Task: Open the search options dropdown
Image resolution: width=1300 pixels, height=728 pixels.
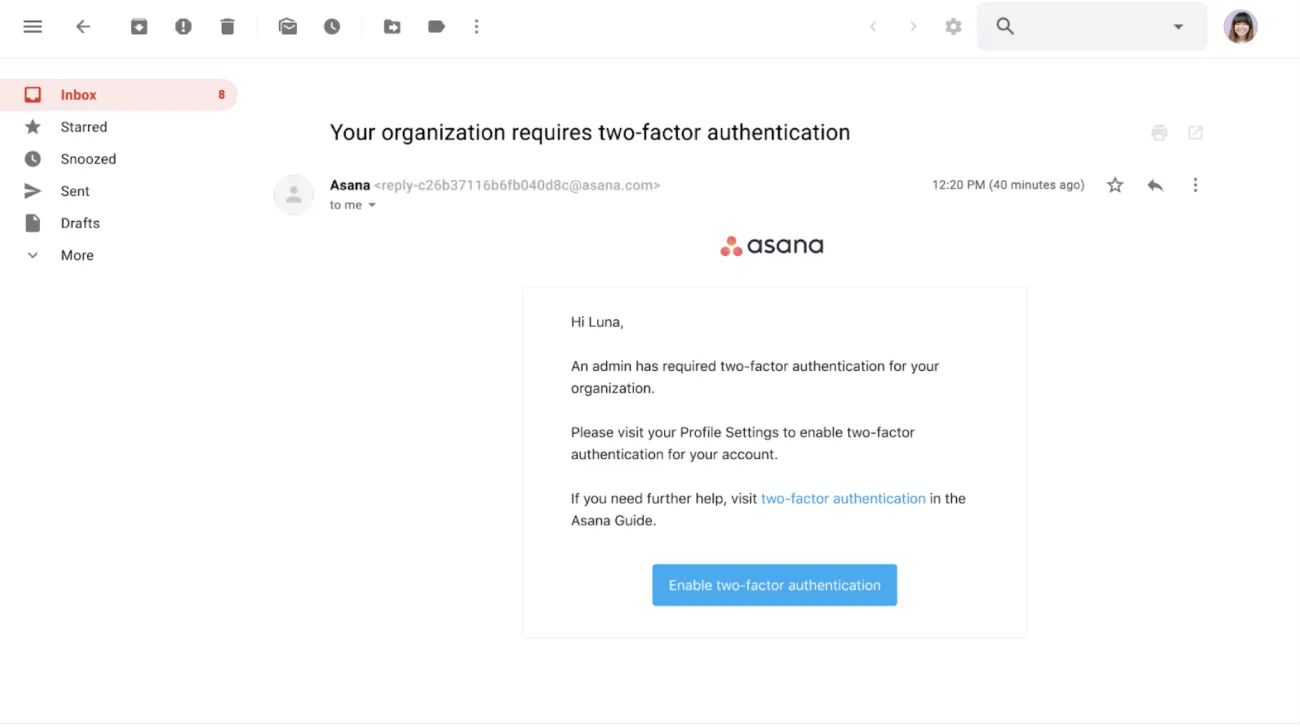Action: [1178, 26]
